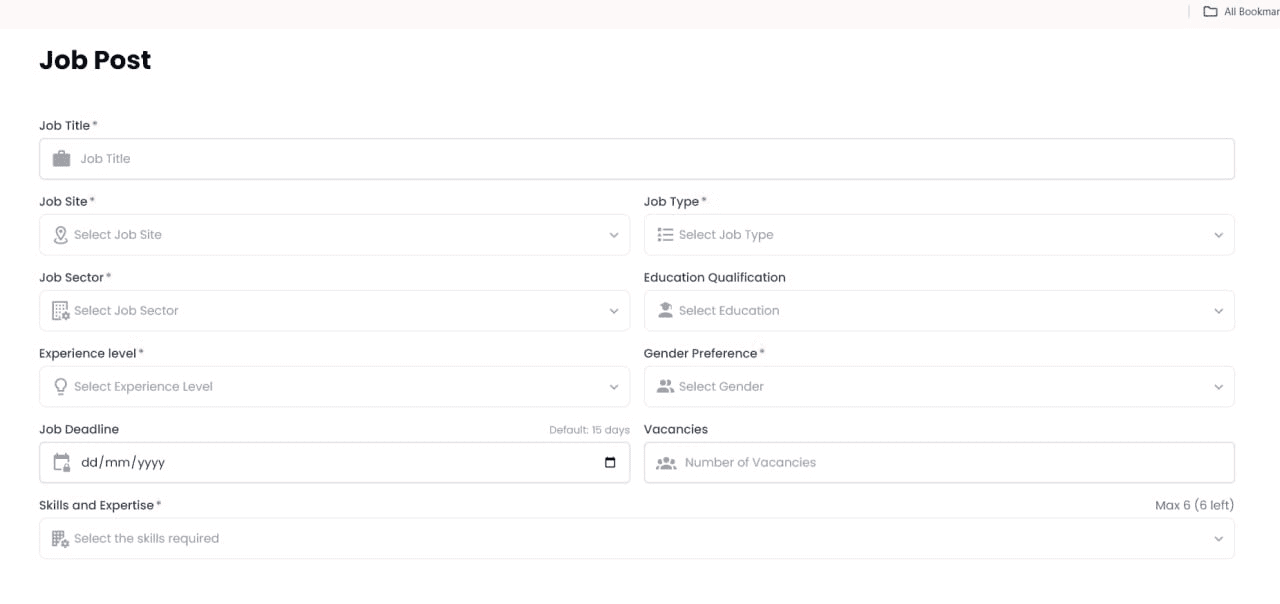
Task: Click the 'Default: 15 days' hint text
Action: [589, 430]
